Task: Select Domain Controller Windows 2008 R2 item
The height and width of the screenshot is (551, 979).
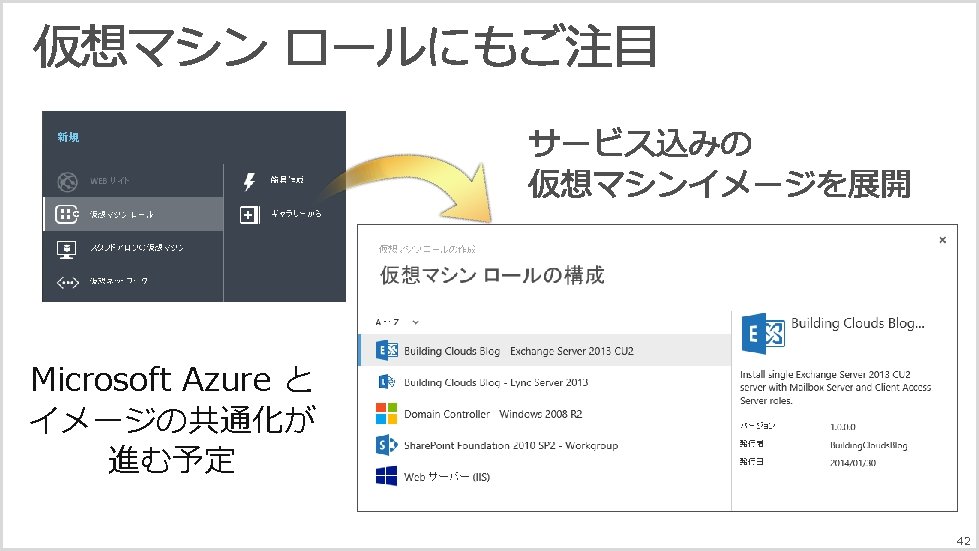Action: pos(544,413)
